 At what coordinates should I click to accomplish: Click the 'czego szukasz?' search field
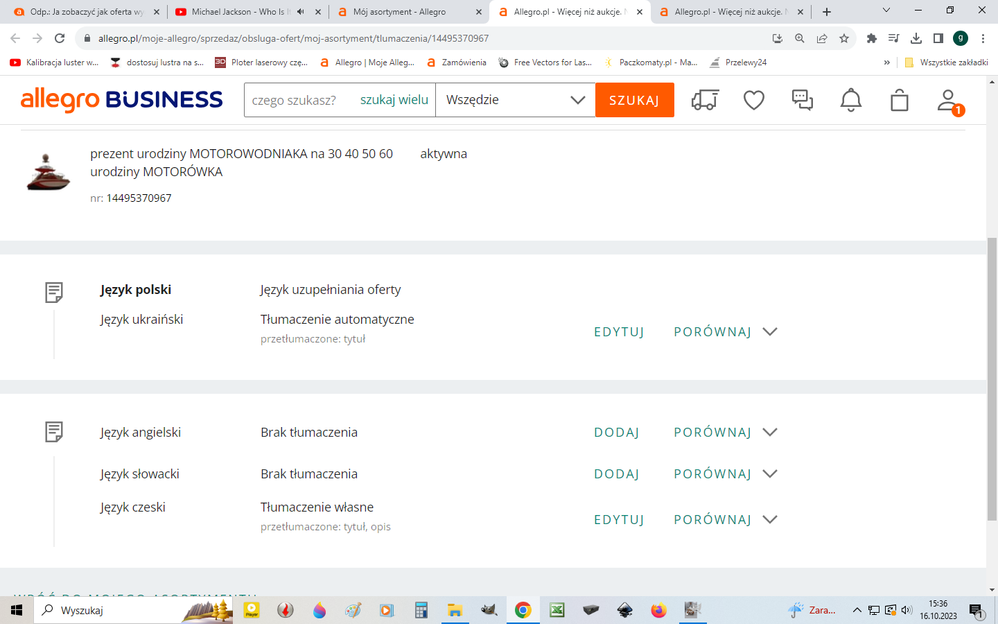(x=300, y=100)
